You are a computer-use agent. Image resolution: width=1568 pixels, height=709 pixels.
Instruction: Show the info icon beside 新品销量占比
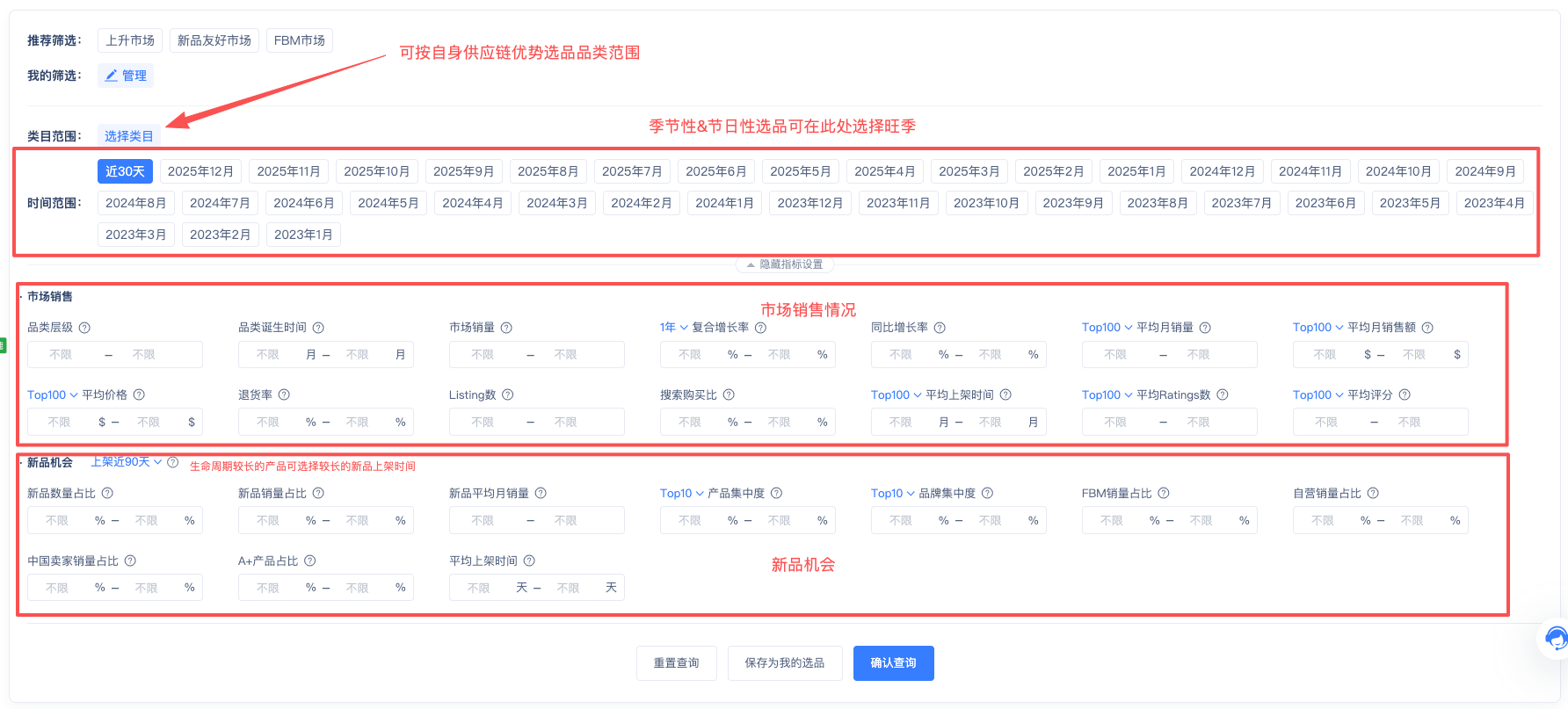[318, 494]
